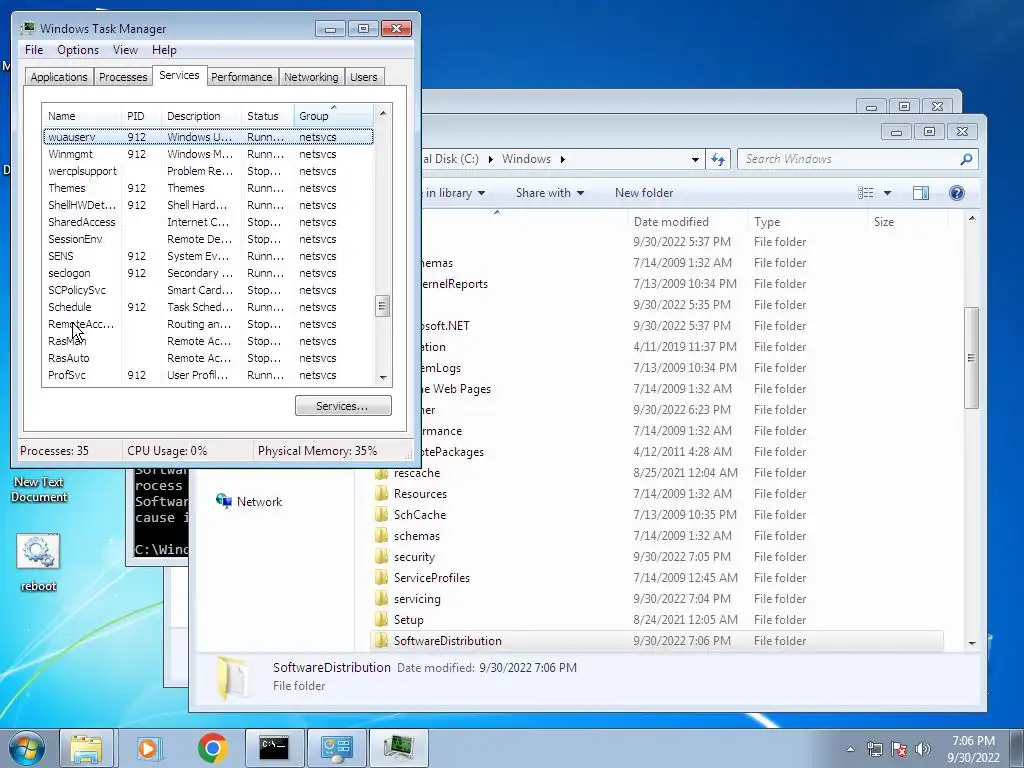1024x768 pixels.
Task: Open address bar history dropdown
Action: (x=695, y=159)
